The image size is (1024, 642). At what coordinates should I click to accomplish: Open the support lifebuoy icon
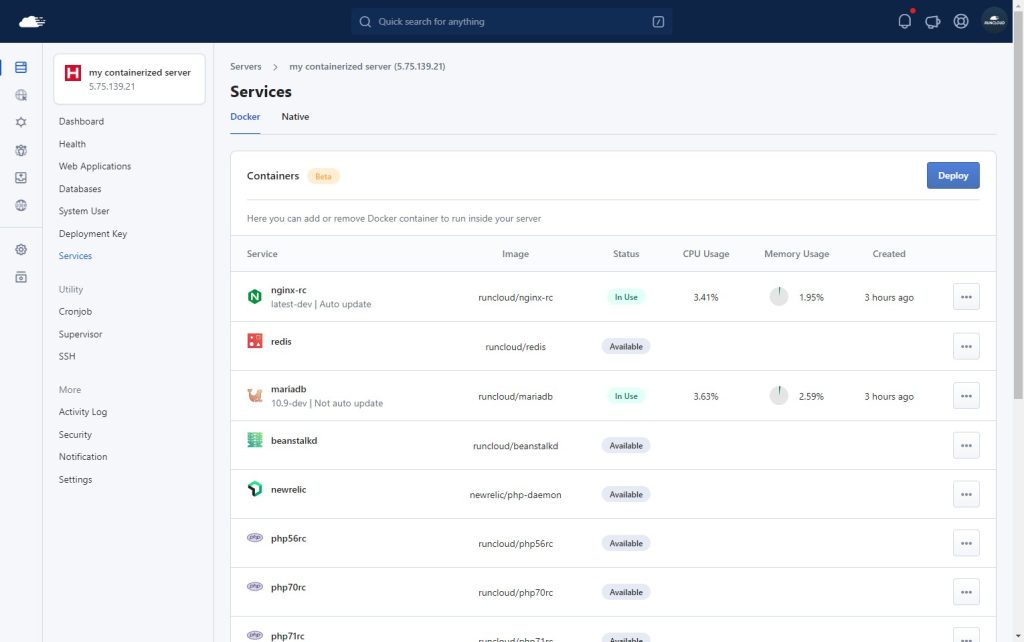coord(961,22)
